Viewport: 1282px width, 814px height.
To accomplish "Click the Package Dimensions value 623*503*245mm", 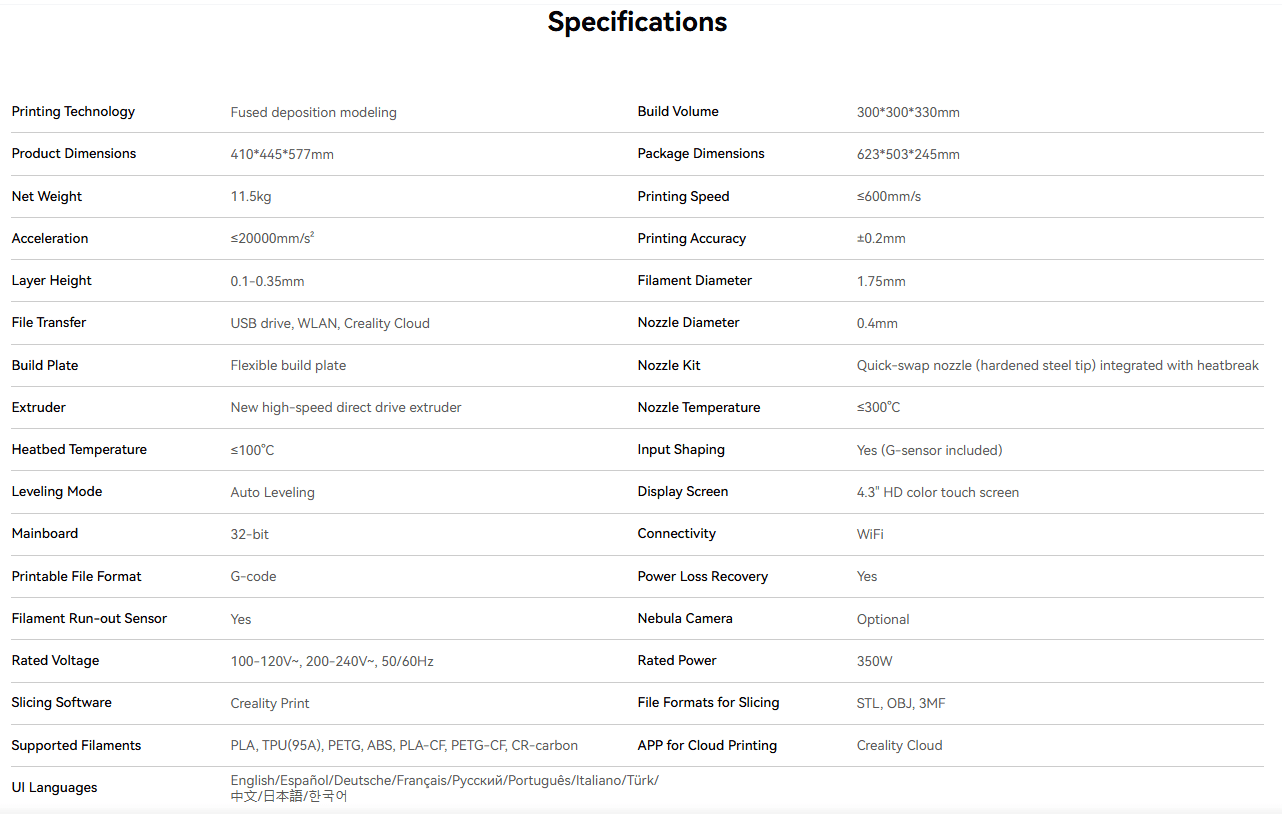I will point(907,155).
